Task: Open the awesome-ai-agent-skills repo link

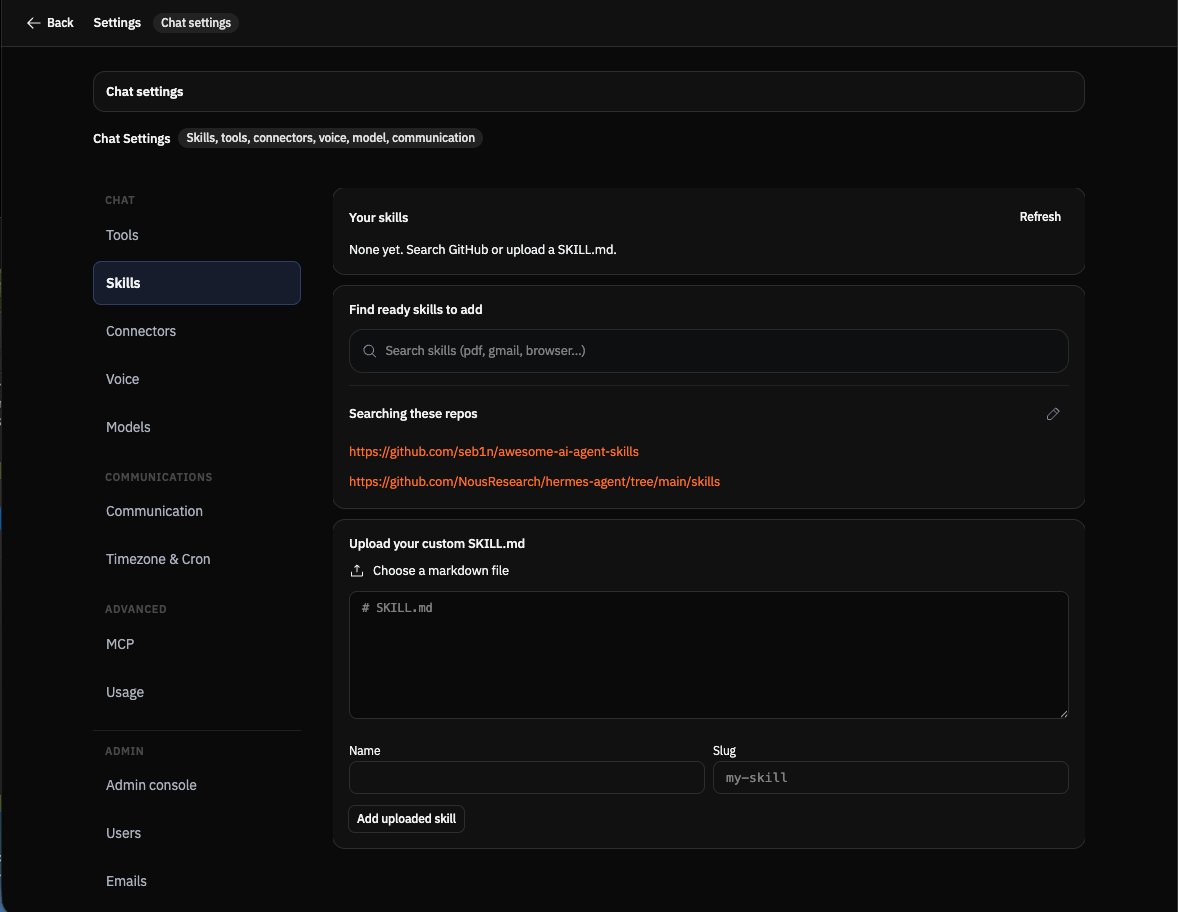Action: tap(494, 451)
